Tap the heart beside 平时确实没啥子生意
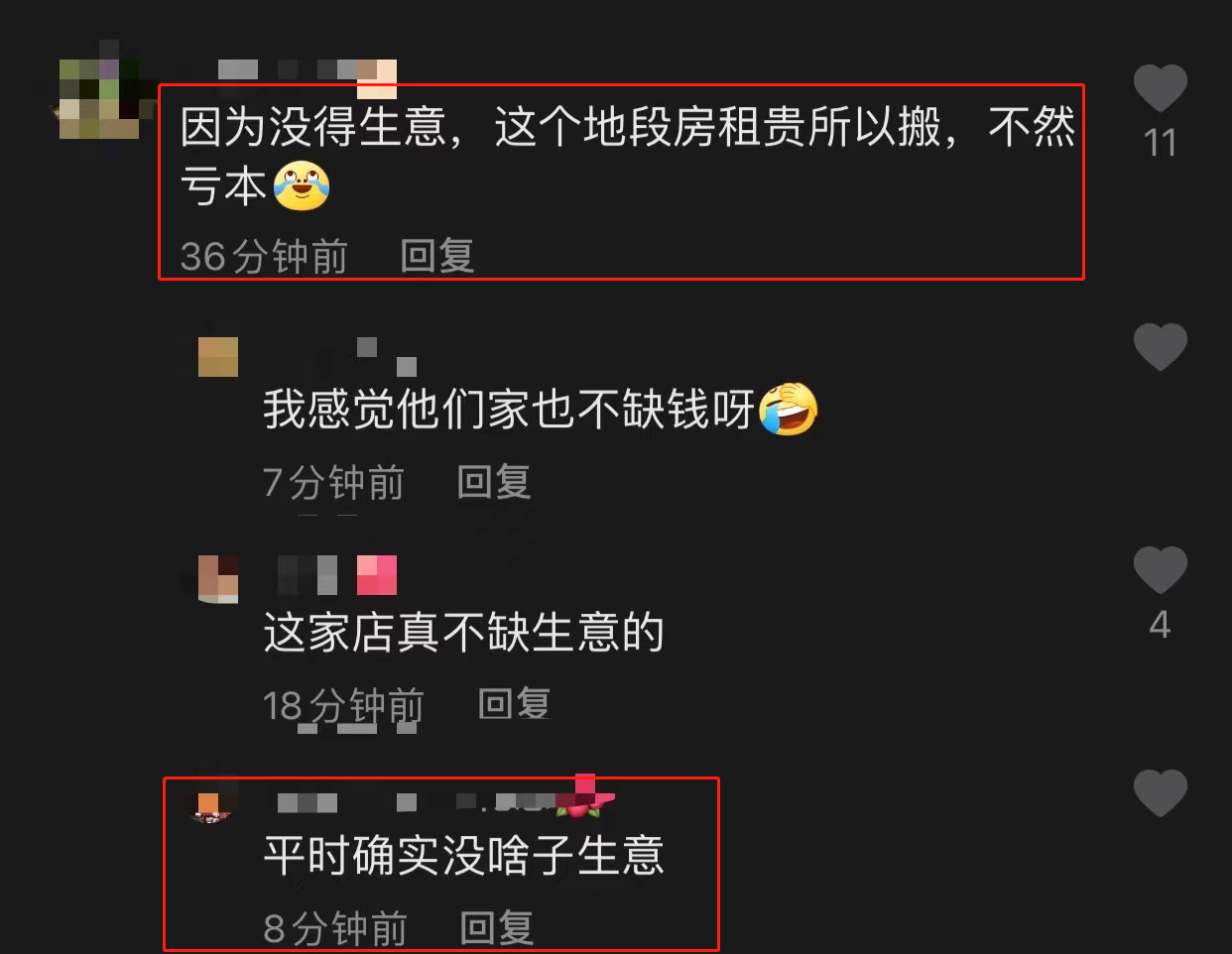This screenshot has height=954, width=1232. pyautogui.click(x=1160, y=793)
